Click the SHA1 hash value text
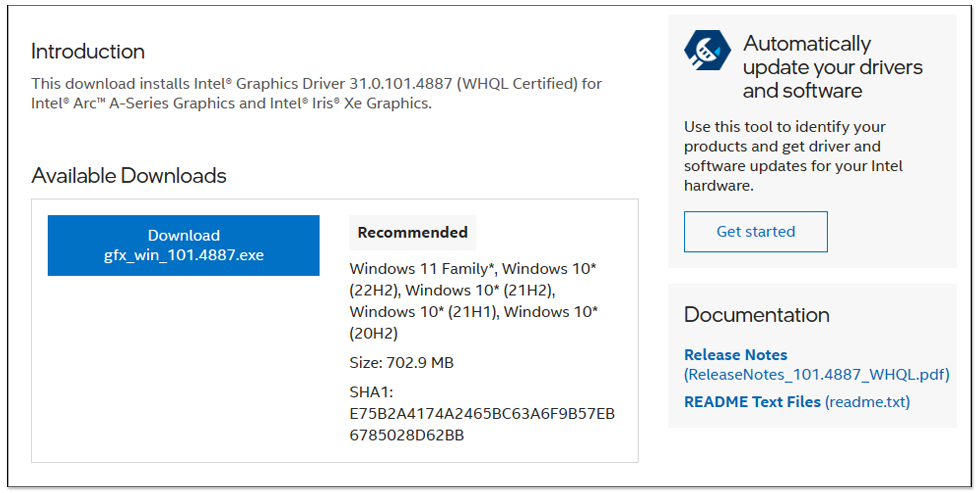 click(x=482, y=424)
